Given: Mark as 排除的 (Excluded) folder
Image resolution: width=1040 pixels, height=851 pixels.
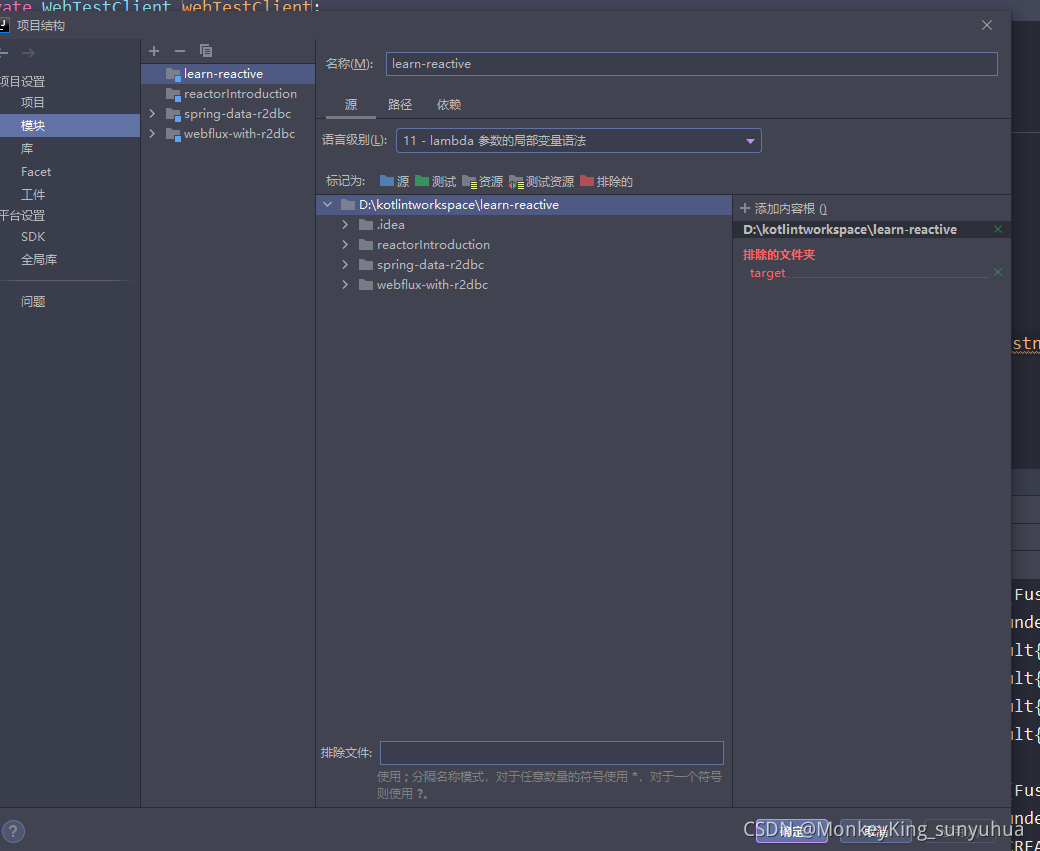Looking at the screenshot, I should [x=607, y=181].
